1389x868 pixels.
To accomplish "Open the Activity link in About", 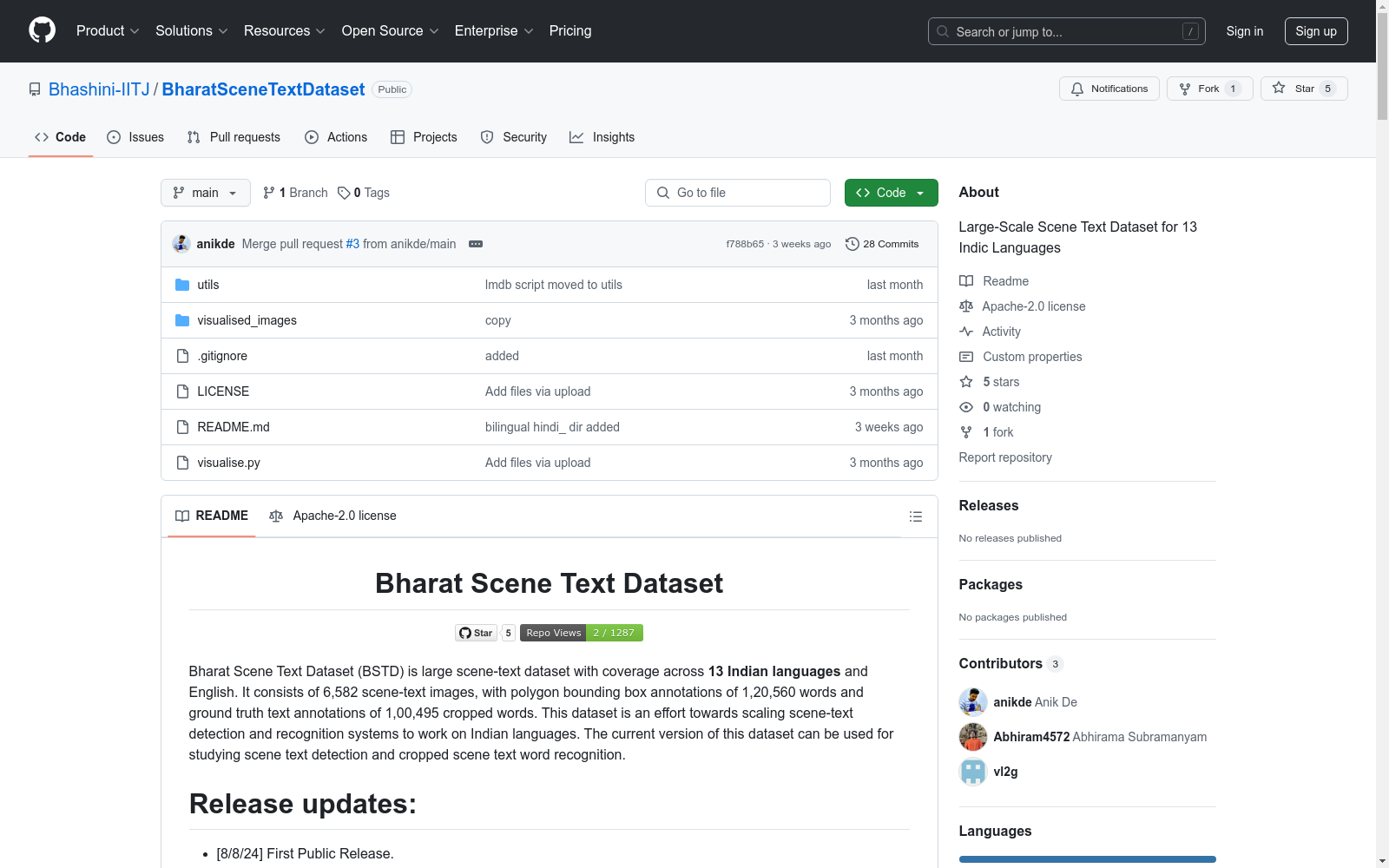I will click(990, 332).
